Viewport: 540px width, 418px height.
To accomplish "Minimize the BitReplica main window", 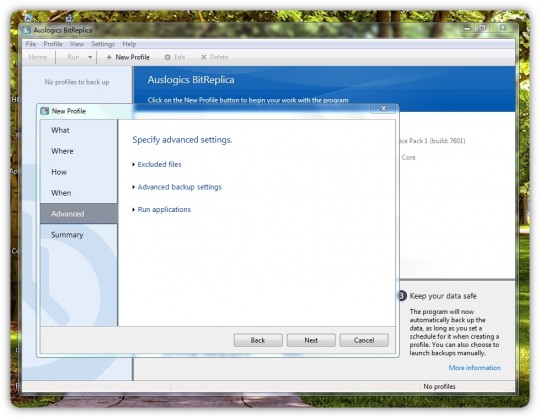I will [468, 28].
